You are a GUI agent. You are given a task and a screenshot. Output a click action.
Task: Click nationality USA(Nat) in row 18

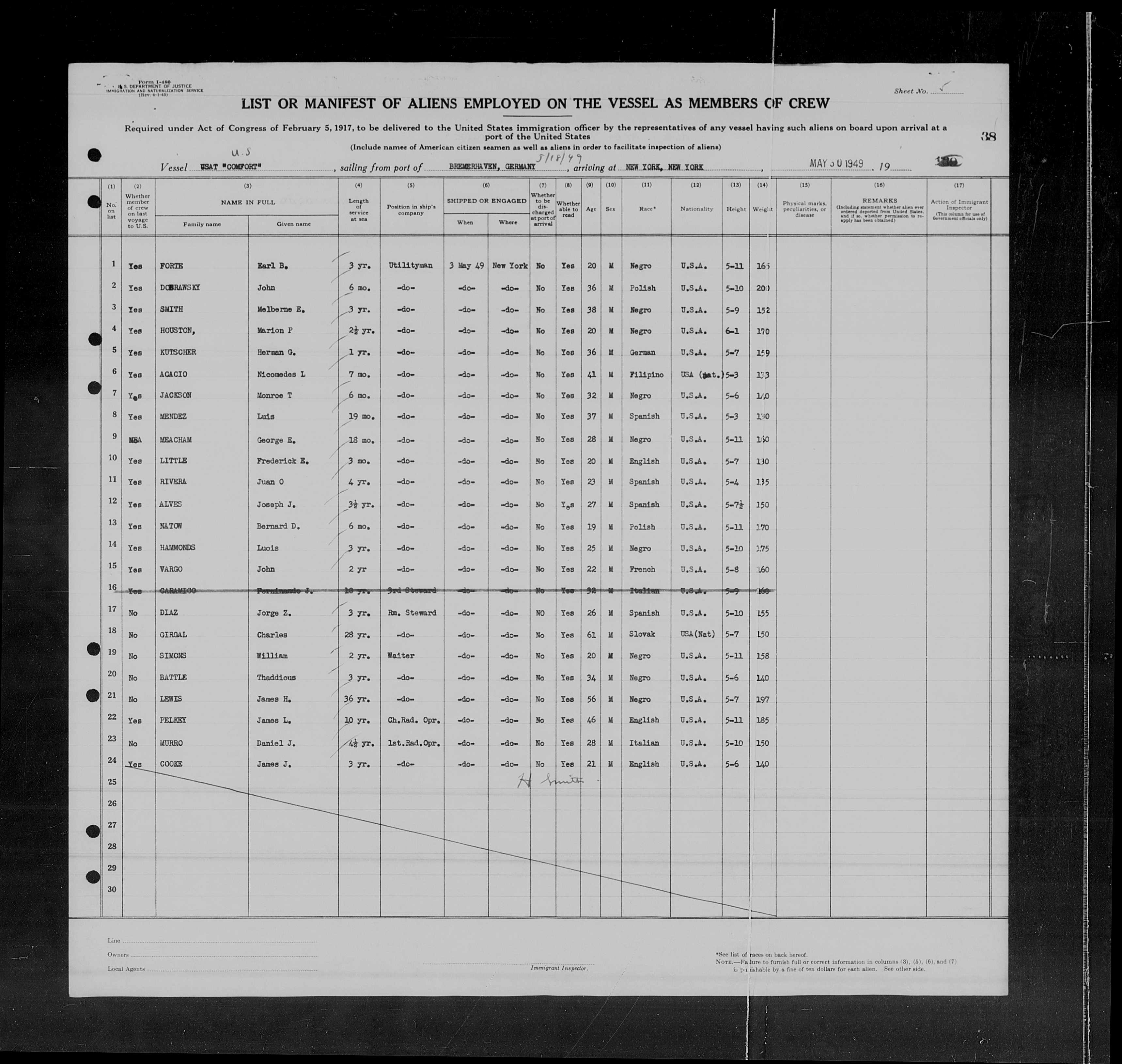tap(698, 634)
